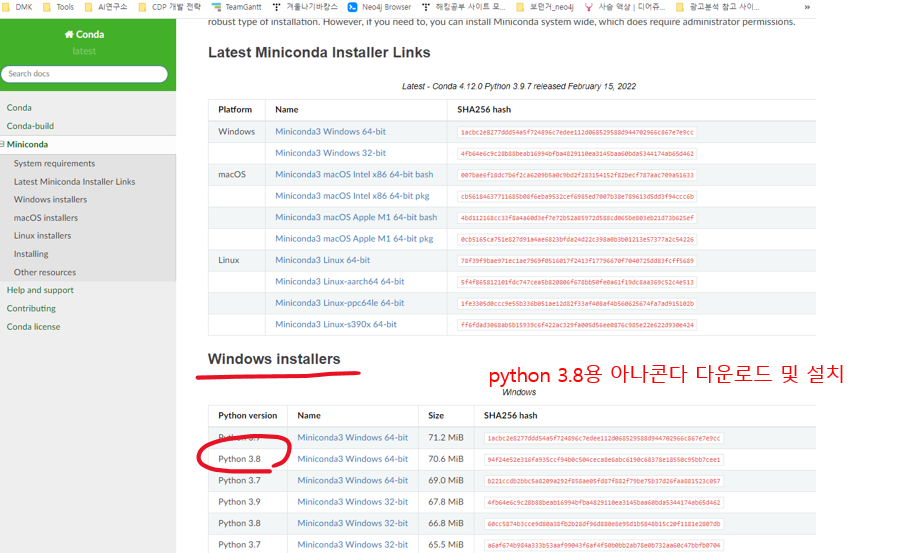This screenshot has width=914, height=553.
Task: Select the hash beginning 007bae6f18 for macOS bash
Action: 577,175
